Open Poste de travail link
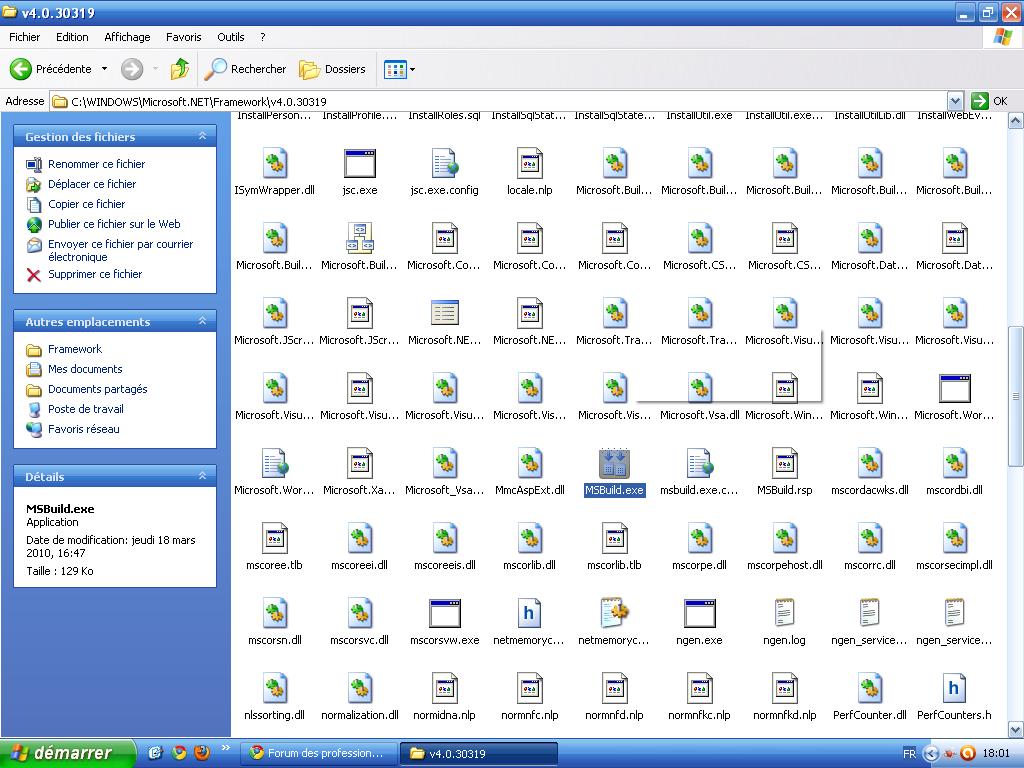The width and height of the screenshot is (1024, 768). click(x=86, y=409)
